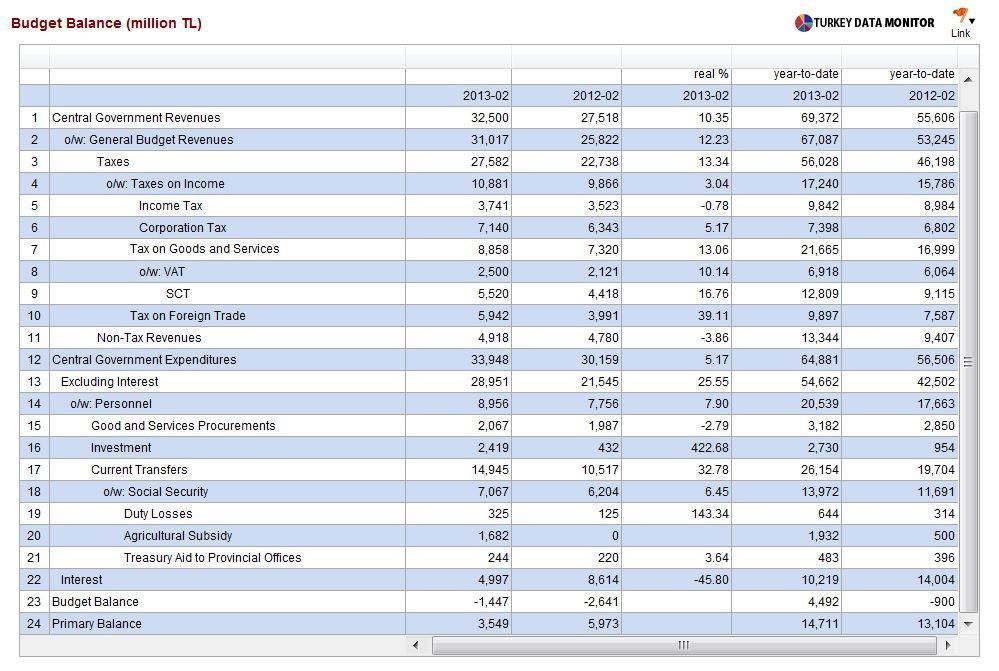The image size is (999, 671).
Task: Select row number 12 in the table
Action: tap(34, 360)
